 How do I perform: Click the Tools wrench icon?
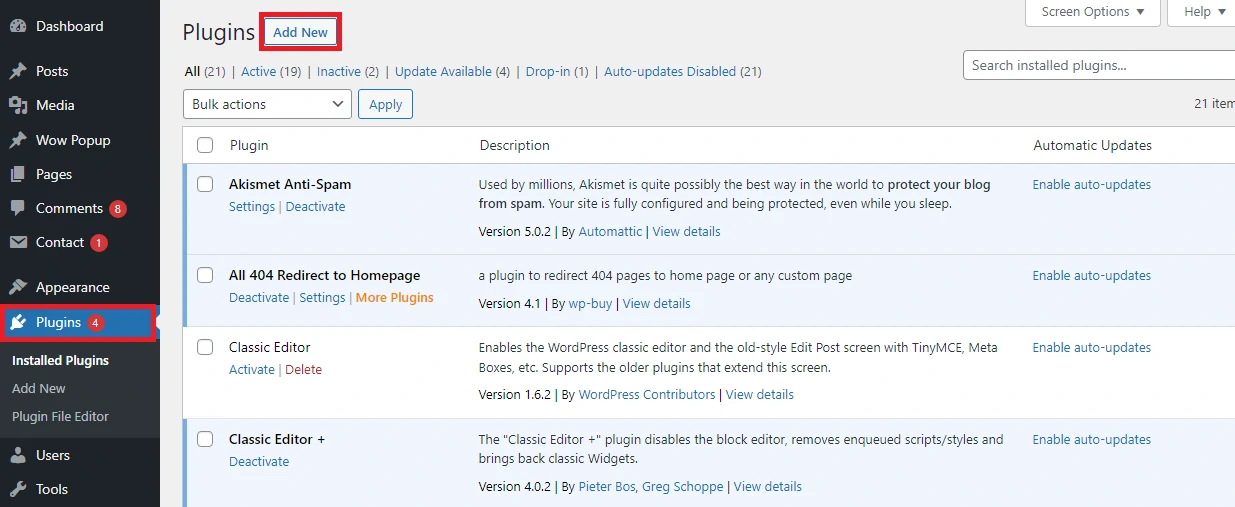pos(18,489)
